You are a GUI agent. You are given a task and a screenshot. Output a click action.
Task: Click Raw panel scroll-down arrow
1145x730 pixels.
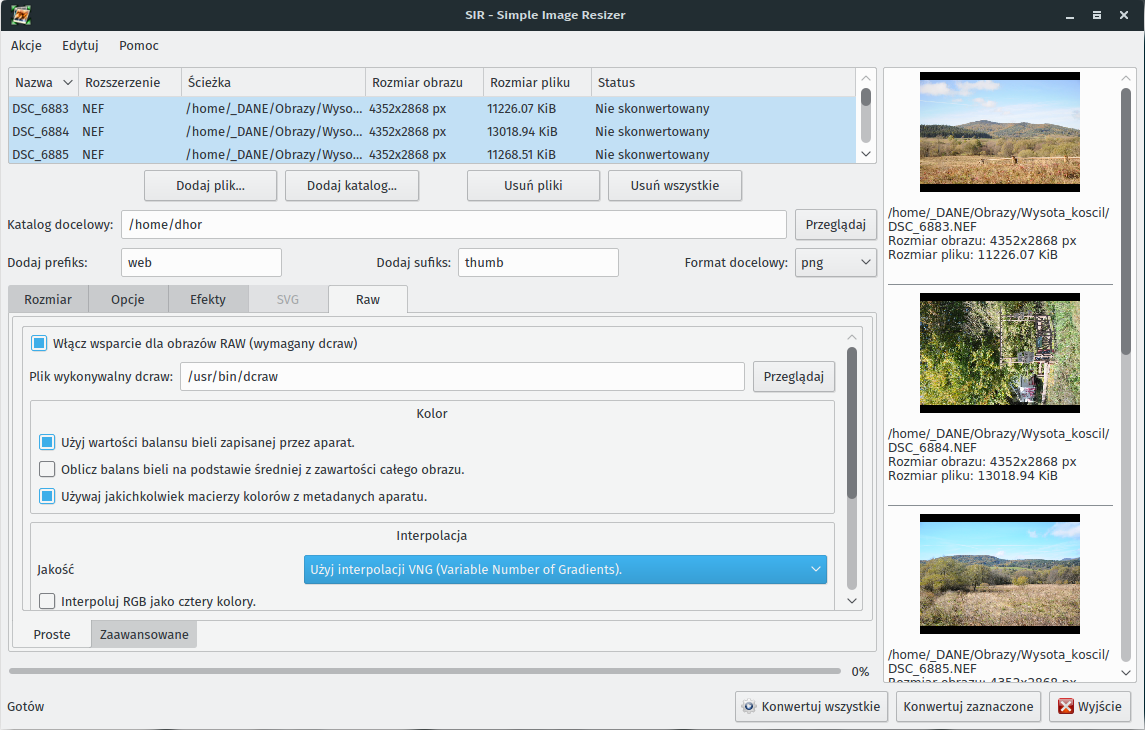pos(851,601)
